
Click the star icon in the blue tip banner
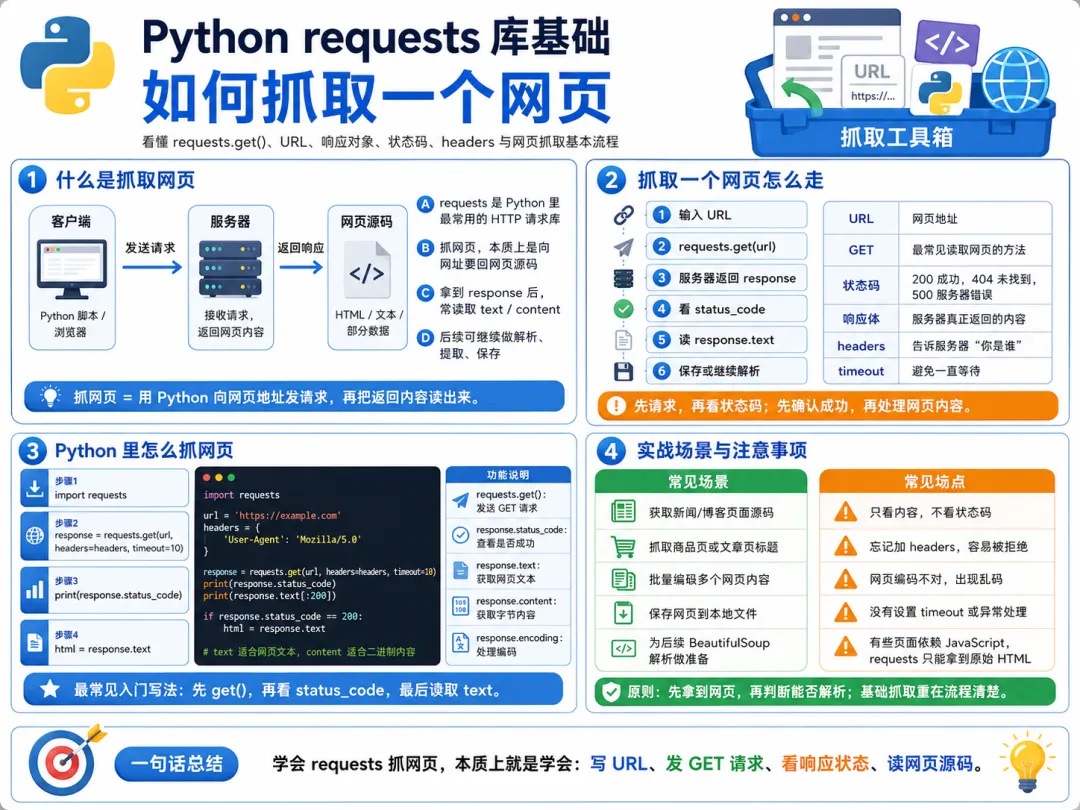pyautogui.click(x=50, y=689)
